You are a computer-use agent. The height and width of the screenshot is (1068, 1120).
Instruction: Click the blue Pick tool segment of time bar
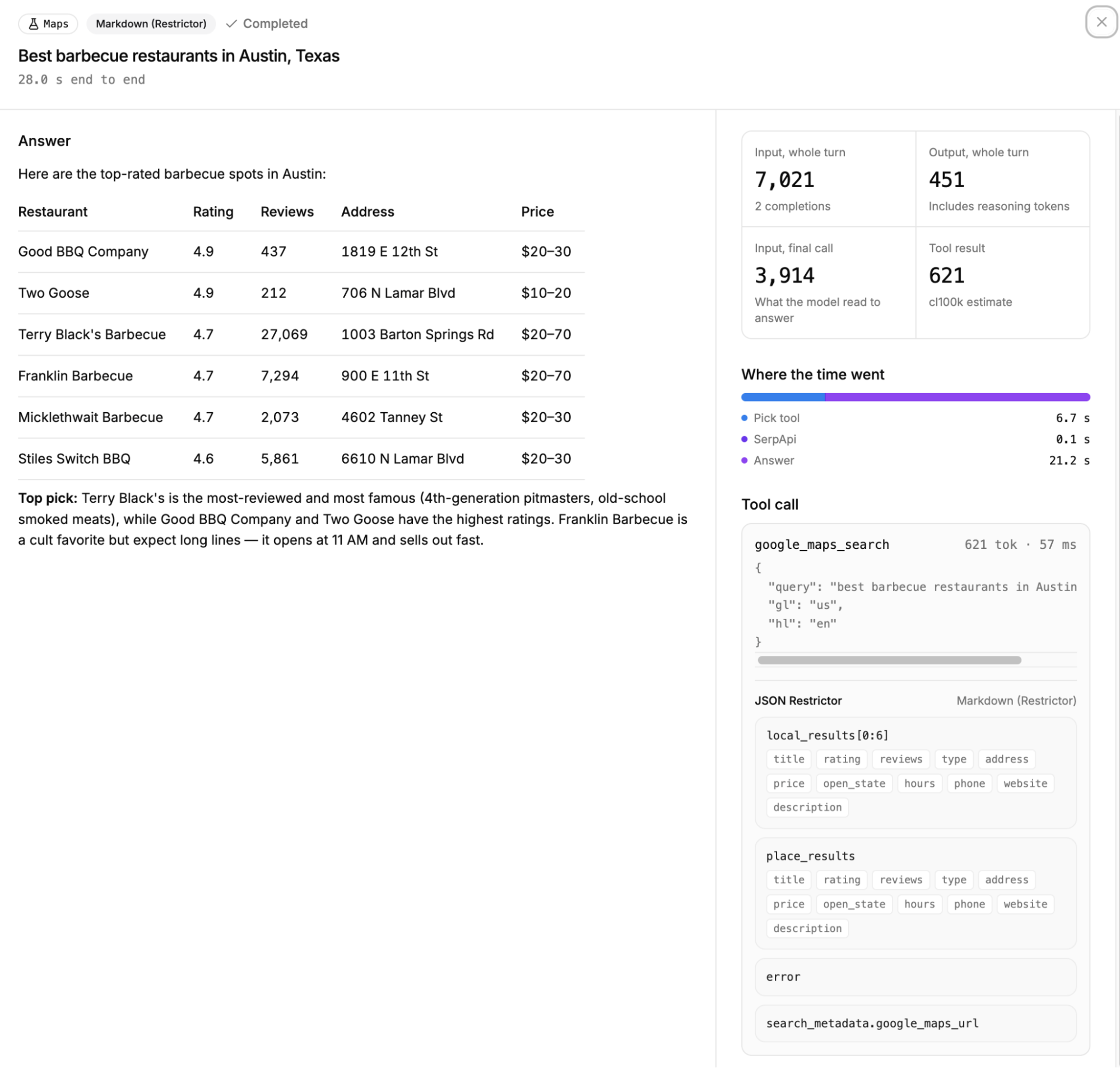783,397
